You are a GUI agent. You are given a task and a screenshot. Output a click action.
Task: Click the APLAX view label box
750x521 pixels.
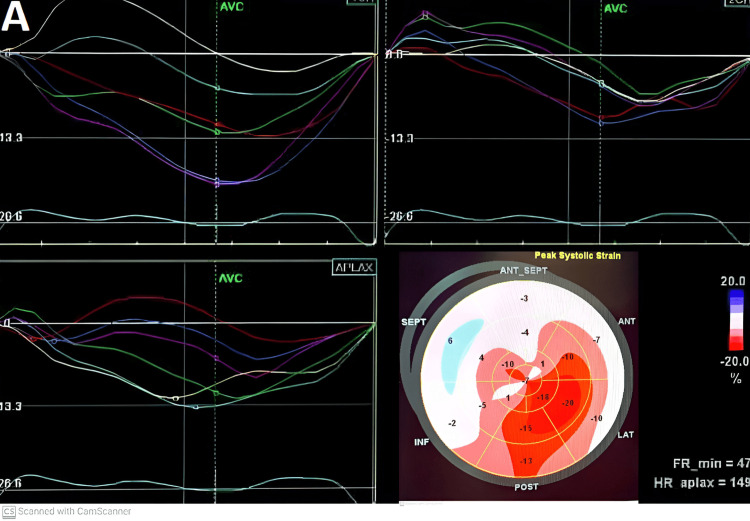pos(354,267)
